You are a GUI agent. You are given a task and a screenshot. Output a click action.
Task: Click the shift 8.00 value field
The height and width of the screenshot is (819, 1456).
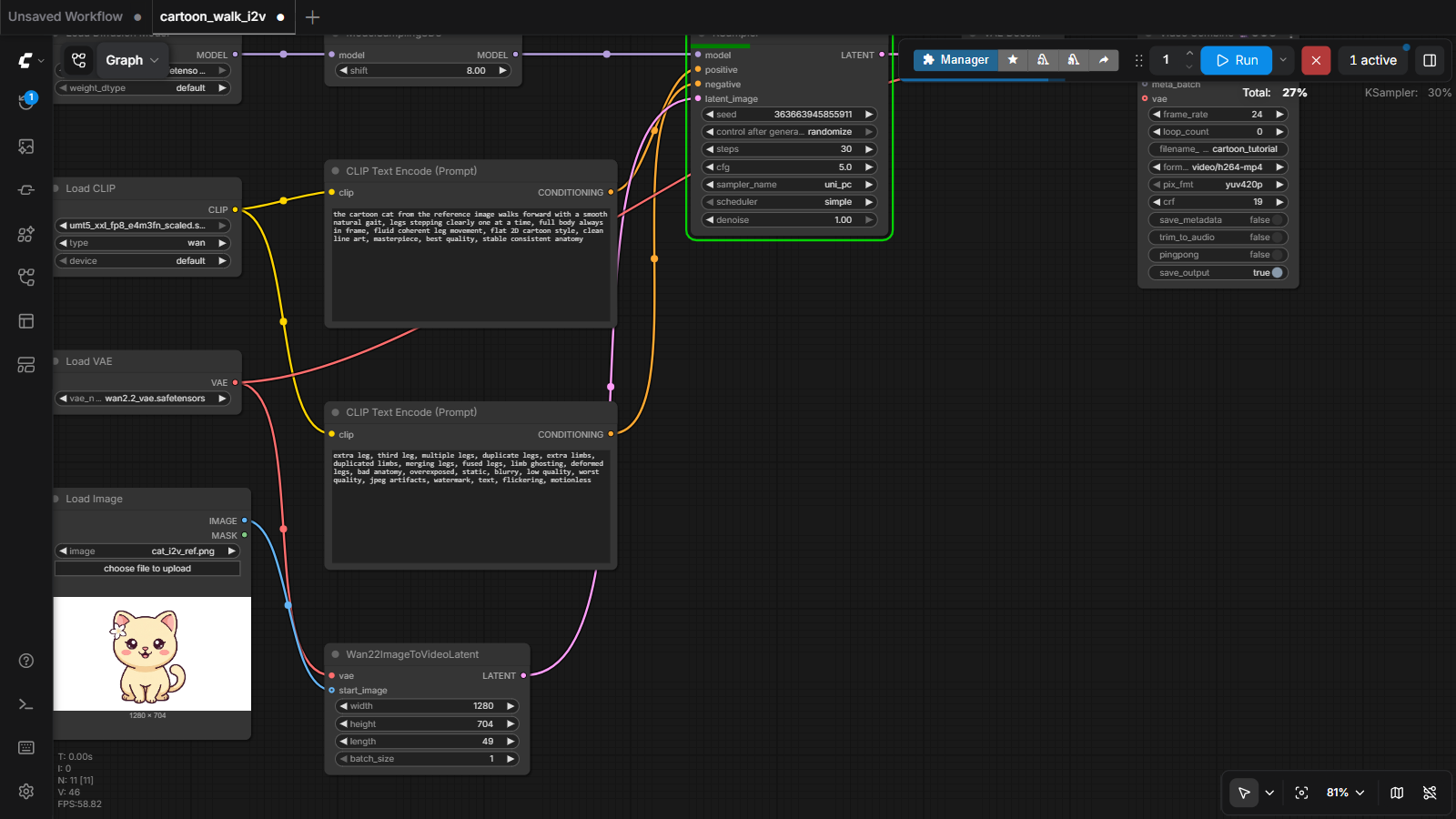423,71
